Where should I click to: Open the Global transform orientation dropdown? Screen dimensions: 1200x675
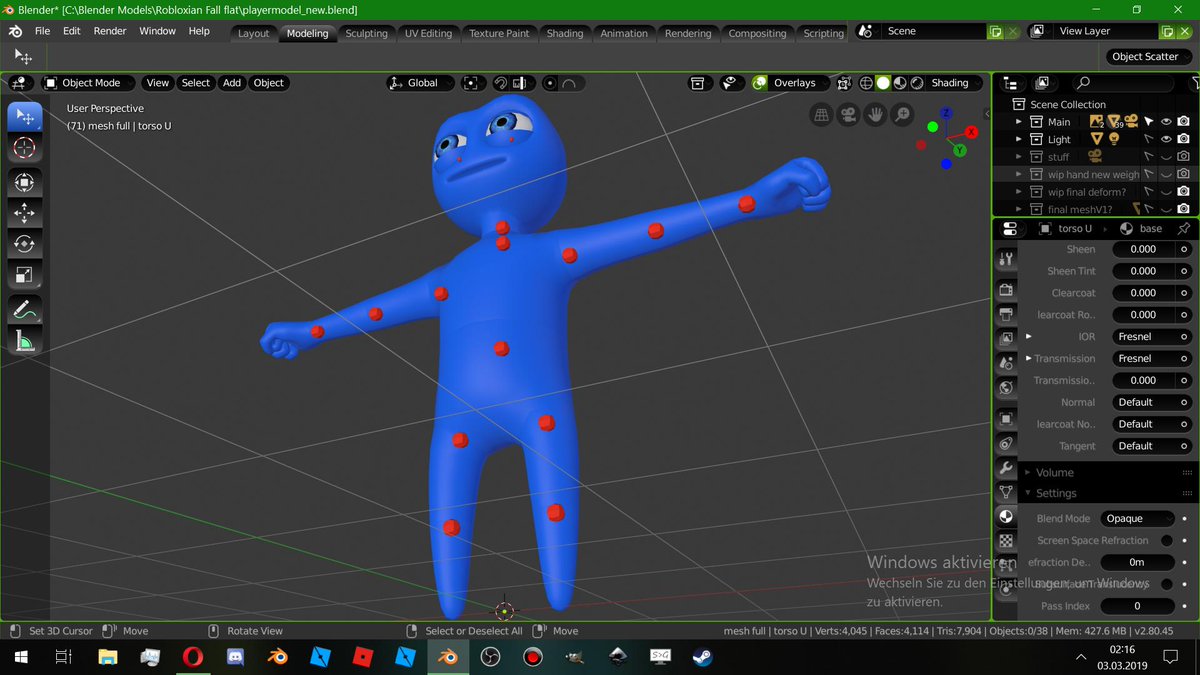point(421,83)
